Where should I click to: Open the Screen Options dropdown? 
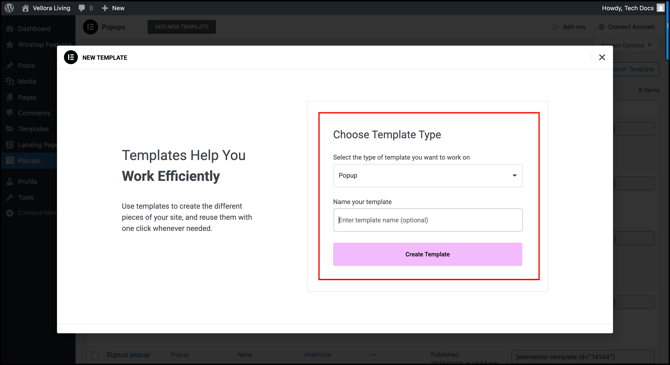(x=626, y=45)
